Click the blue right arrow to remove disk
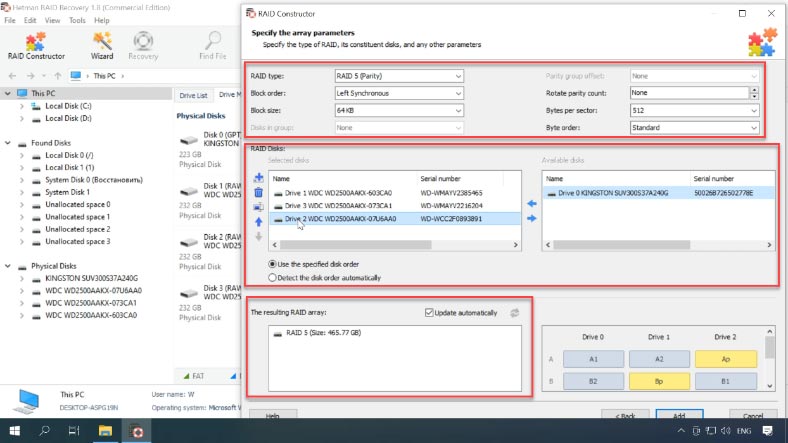Image resolution: width=788 pixels, height=443 pixels. 532,218
